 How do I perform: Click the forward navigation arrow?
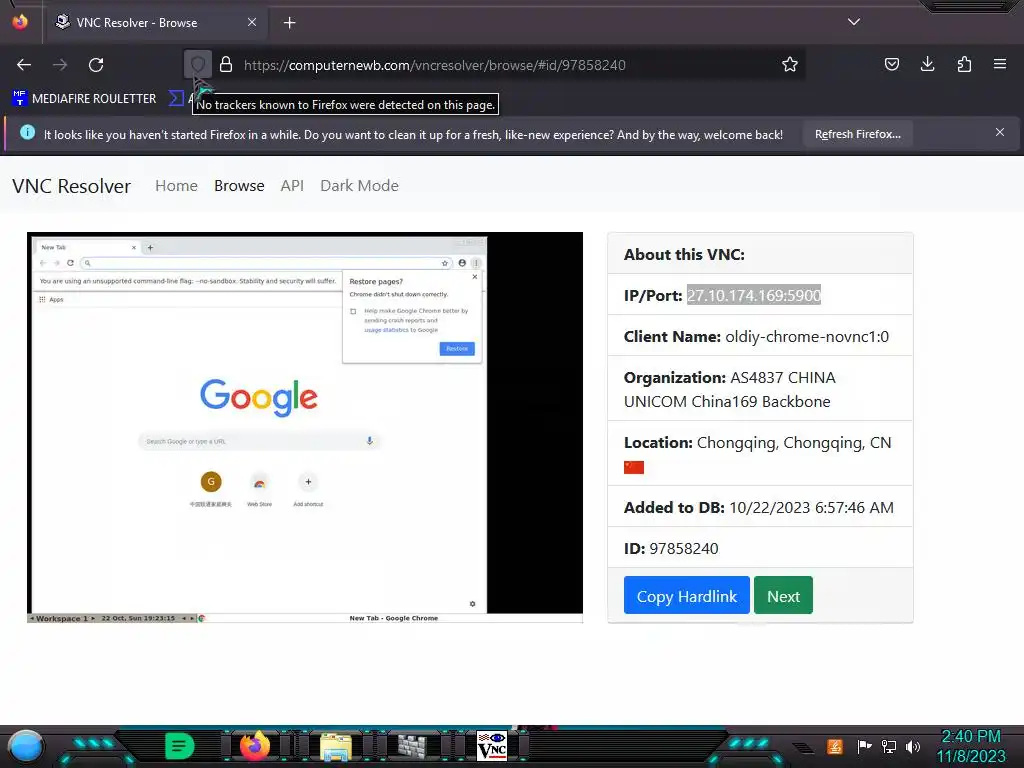[60, 65]
